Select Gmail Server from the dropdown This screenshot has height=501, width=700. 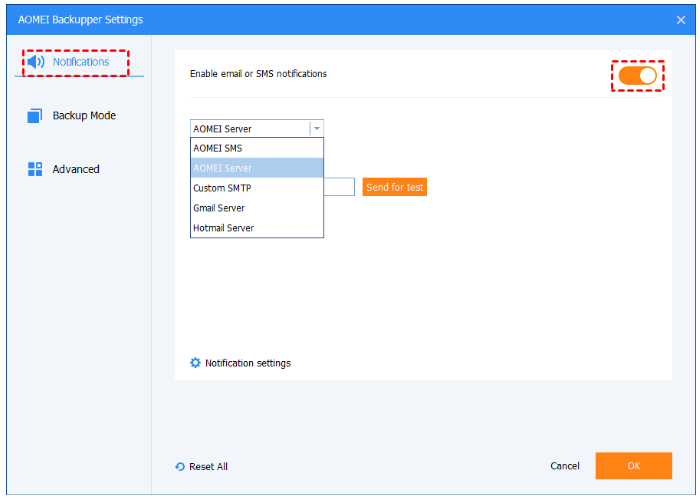coord(257,208)
